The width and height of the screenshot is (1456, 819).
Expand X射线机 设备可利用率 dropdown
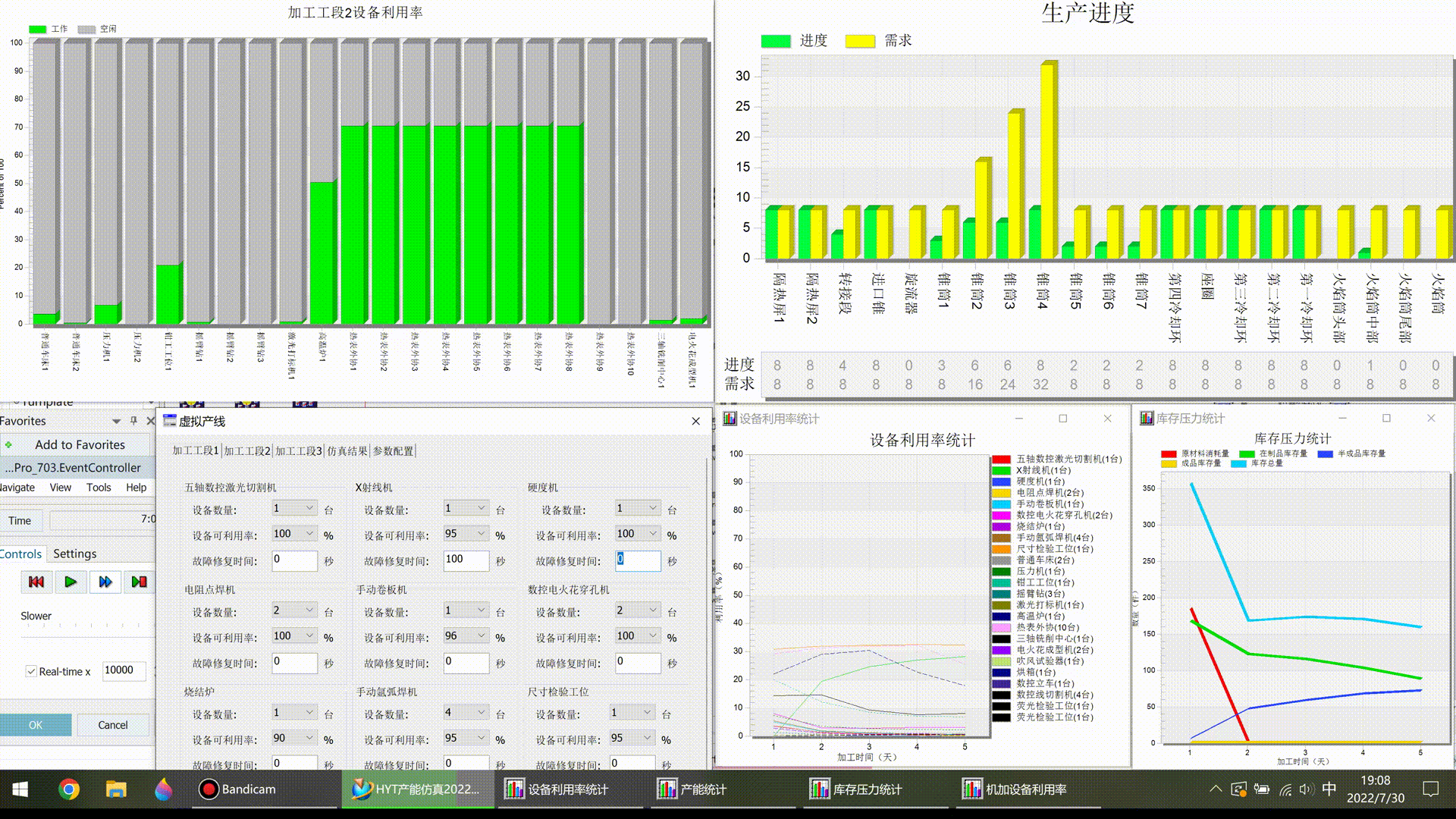click(482, 534)
